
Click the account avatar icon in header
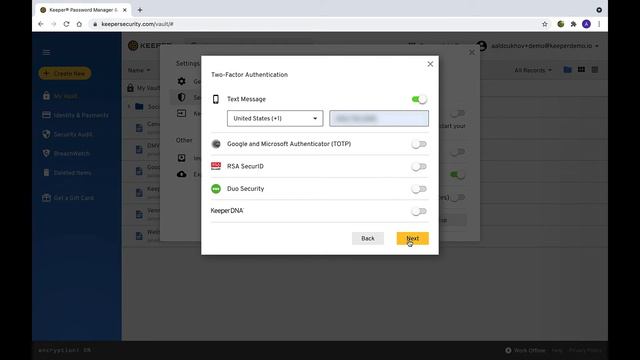pos(482,46)
